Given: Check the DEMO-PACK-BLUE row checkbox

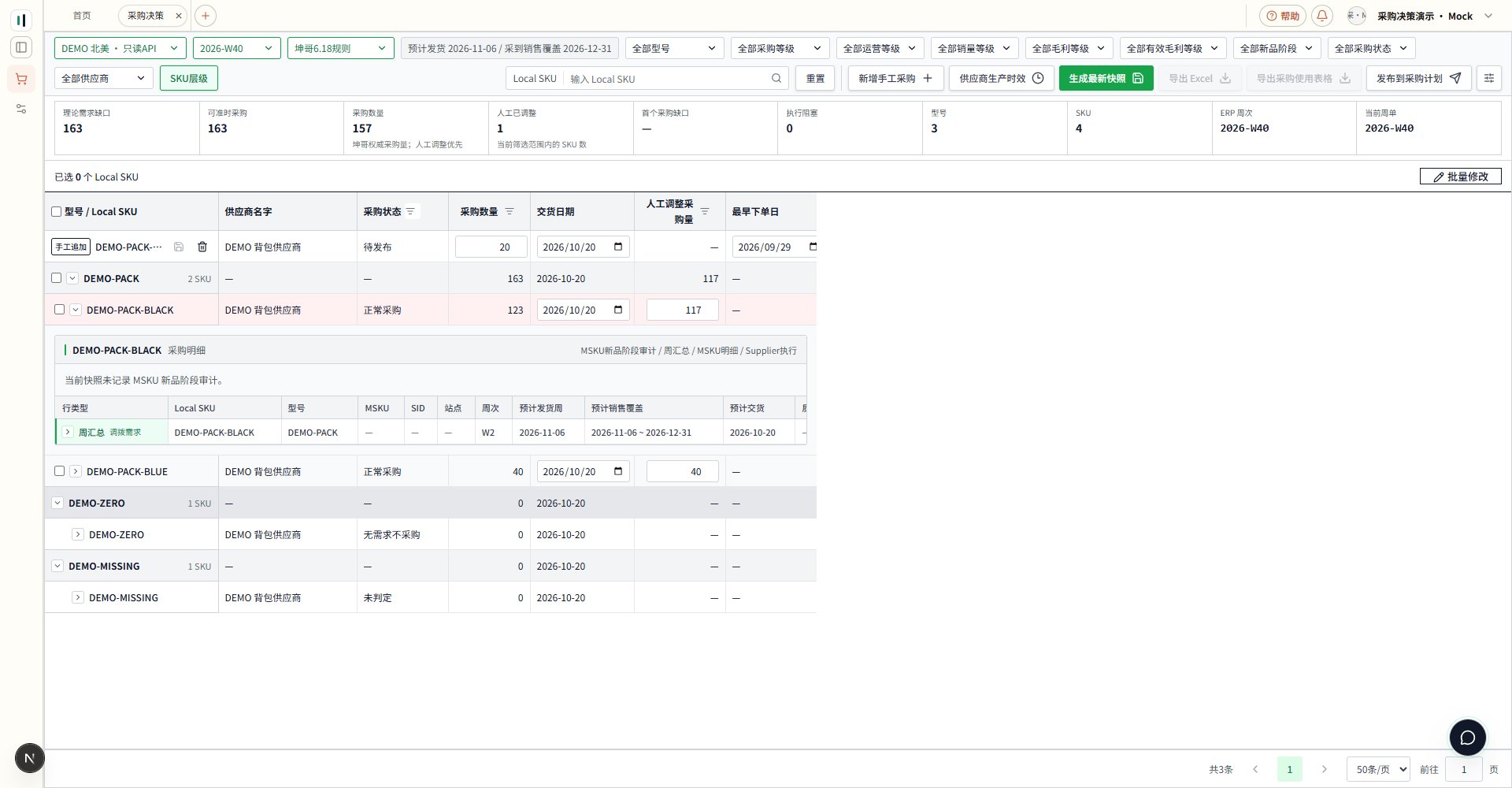Looking at the screenshot, I should [59, 471].
